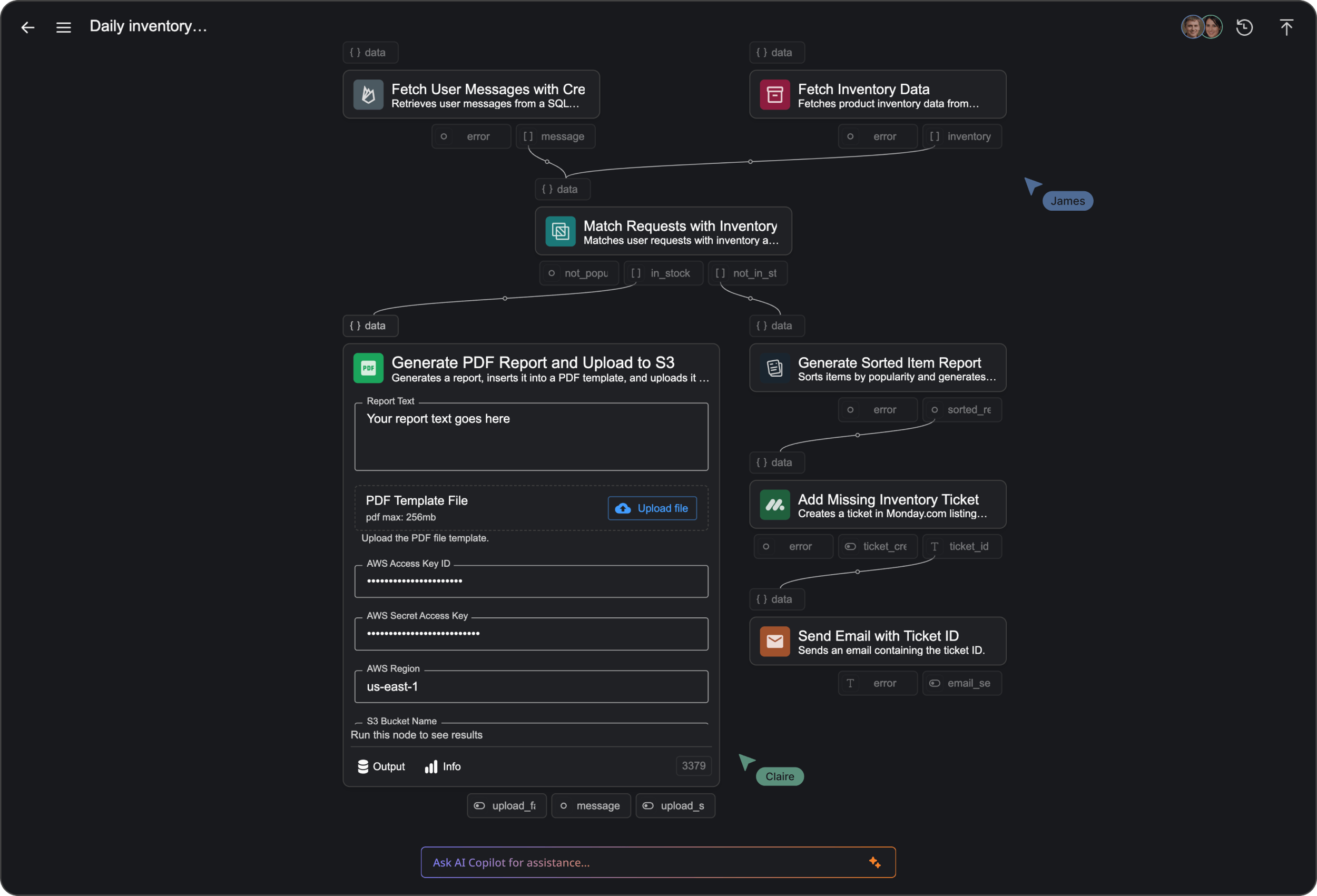
Task: Click Ask AI Copilot input field
Action: pos(658,862)
